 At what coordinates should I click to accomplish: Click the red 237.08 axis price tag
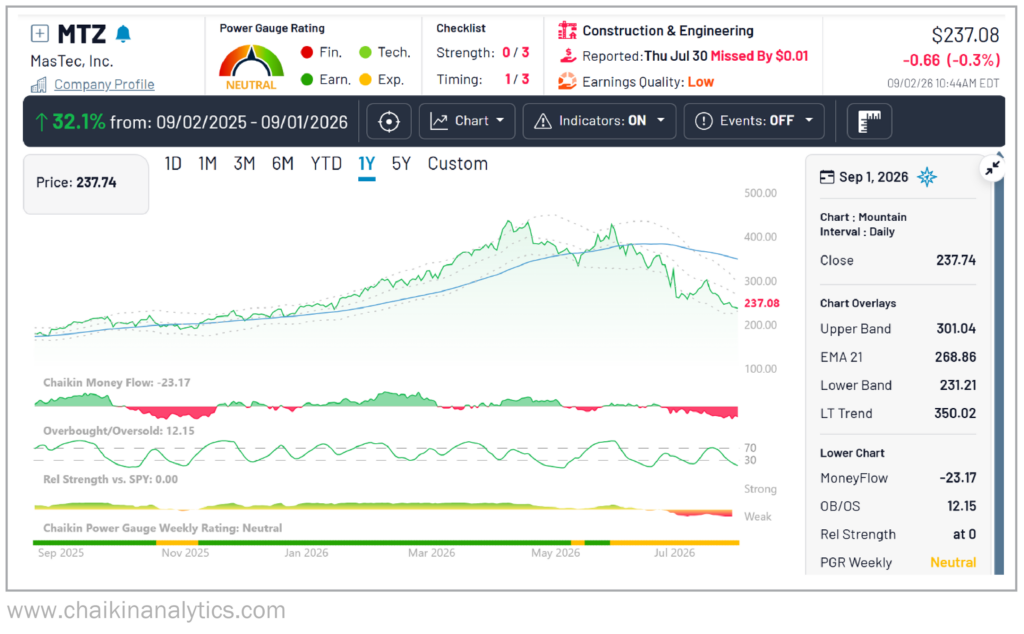(x=761, y=303)
